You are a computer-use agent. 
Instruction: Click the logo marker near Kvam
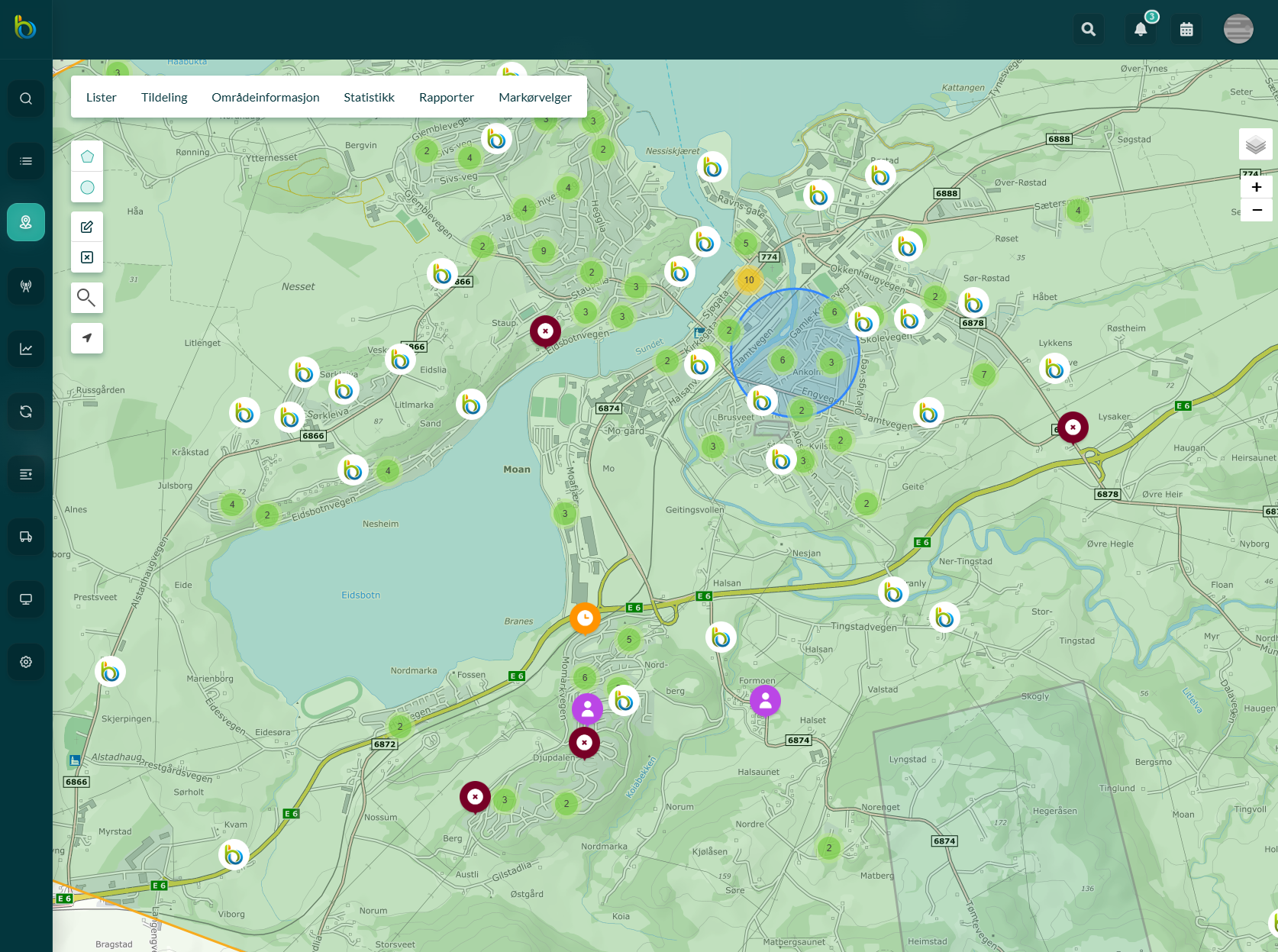[x=234, y=855]
